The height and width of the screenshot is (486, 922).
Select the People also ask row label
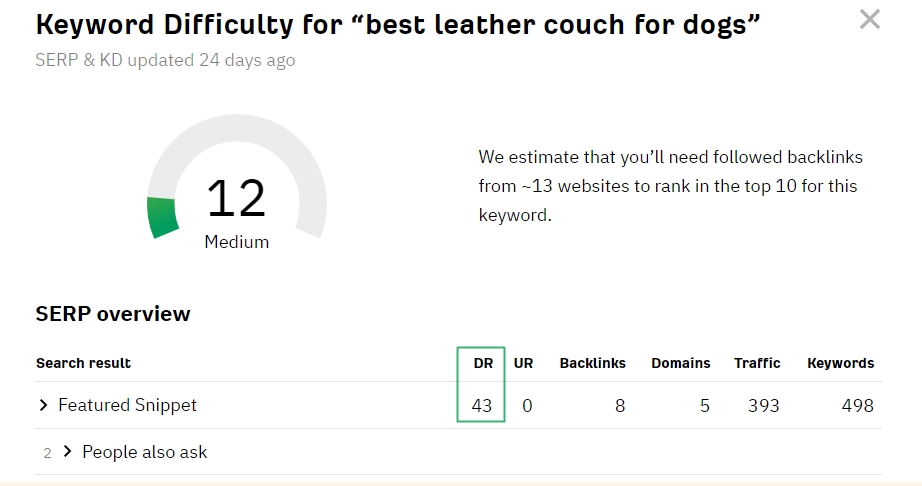(145, 452)
